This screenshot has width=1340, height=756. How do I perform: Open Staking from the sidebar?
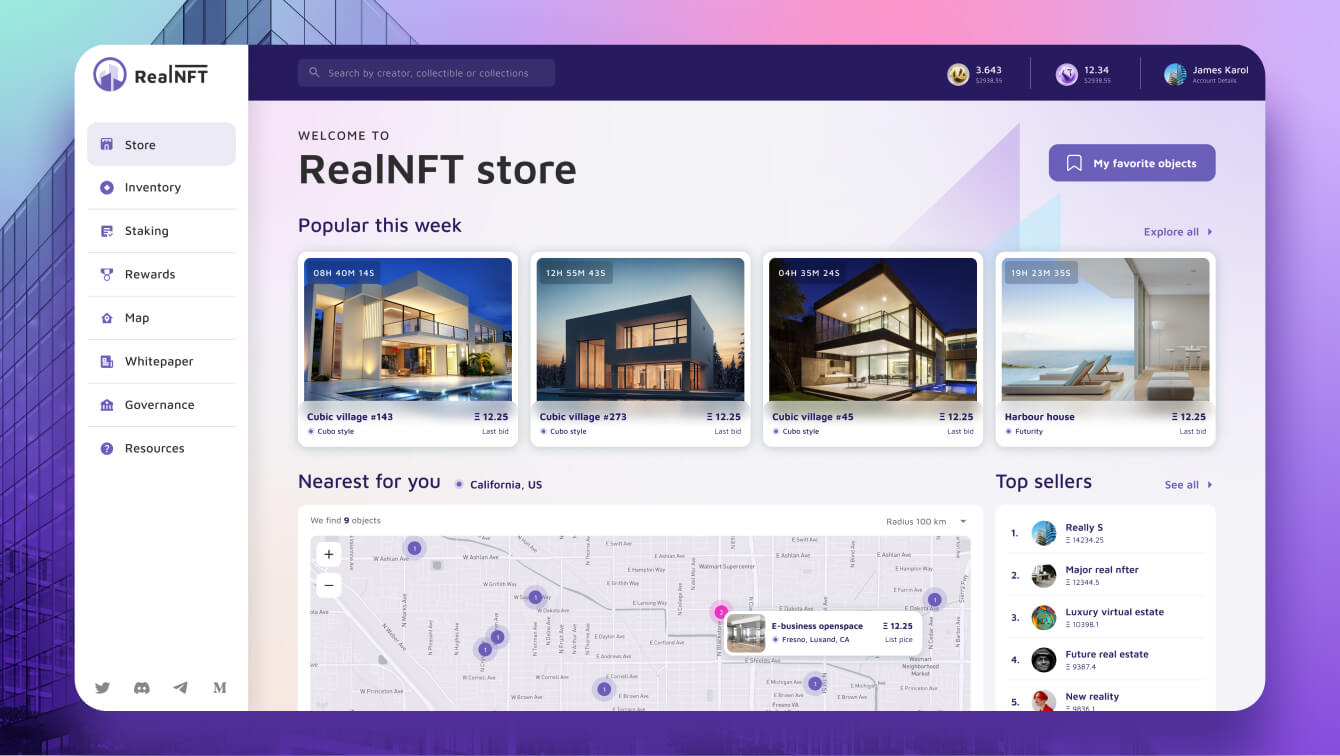(x=106, y=231)
